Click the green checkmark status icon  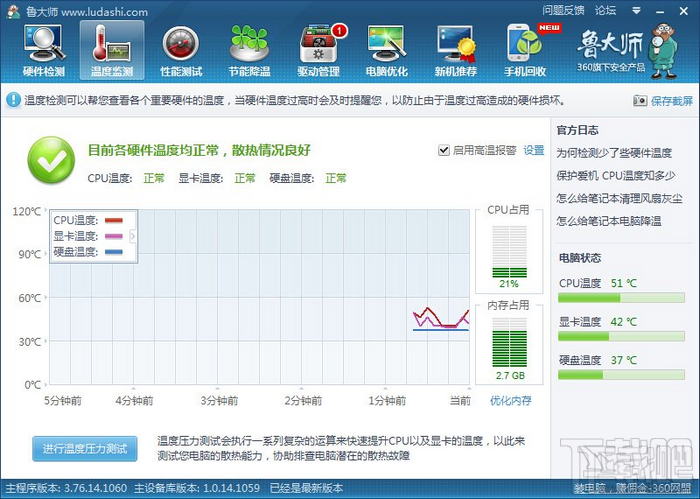(x=51, y=160)
